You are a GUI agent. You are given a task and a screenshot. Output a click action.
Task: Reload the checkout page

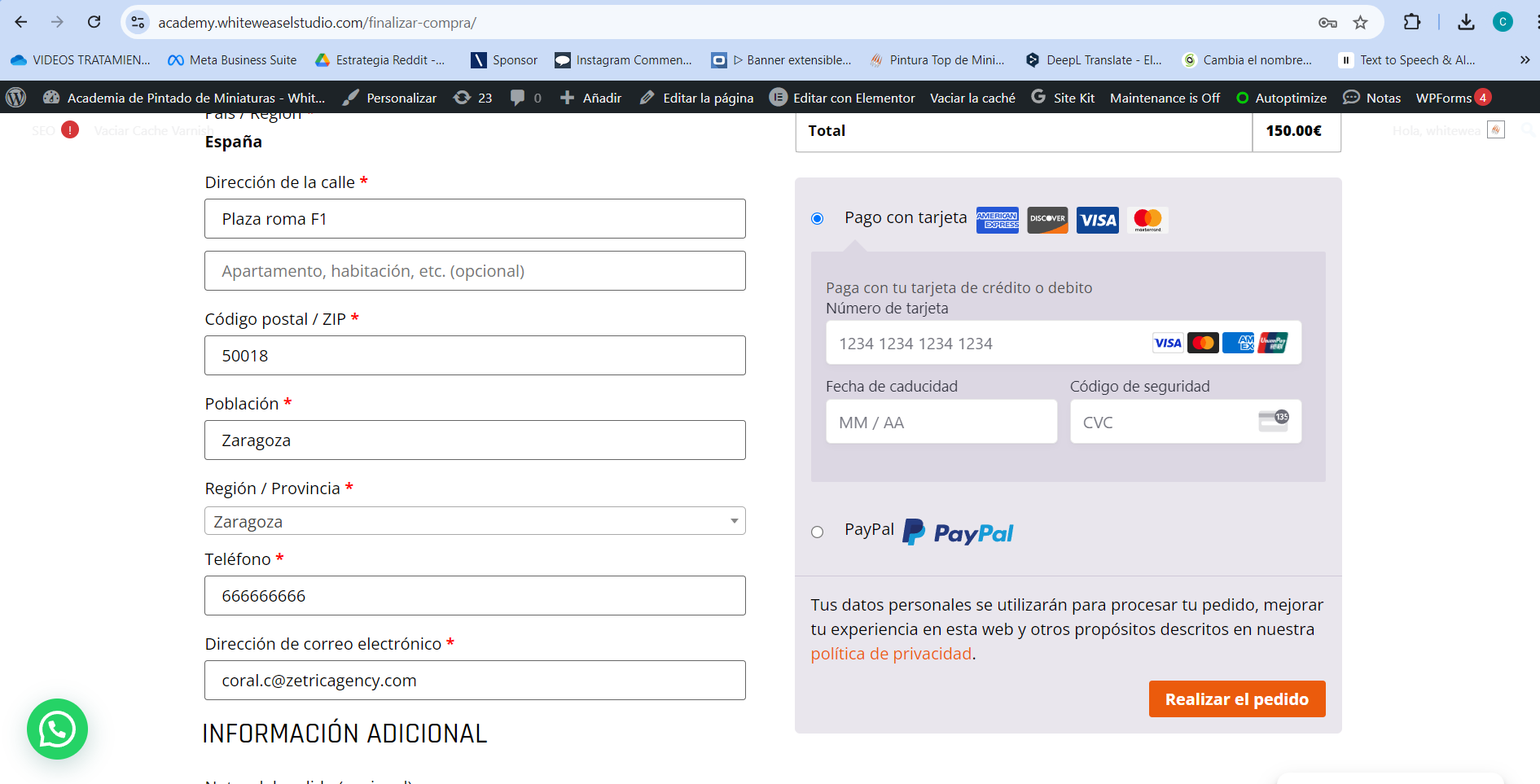point(94,22)
